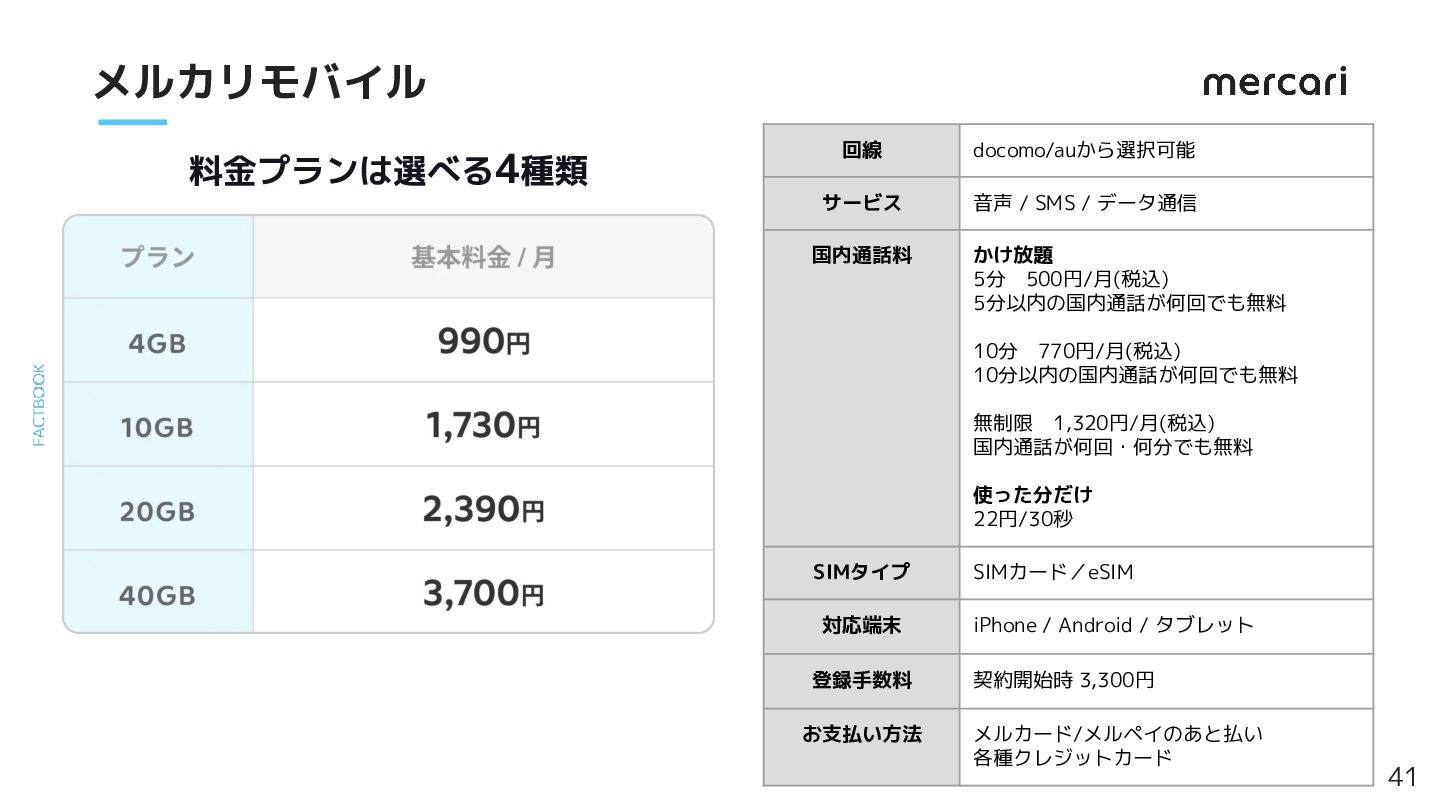This screenshot has width=1440, height=810.
Task: Click the docomo/auから選択可能 cell
Action: click(x=1166, y=151)
